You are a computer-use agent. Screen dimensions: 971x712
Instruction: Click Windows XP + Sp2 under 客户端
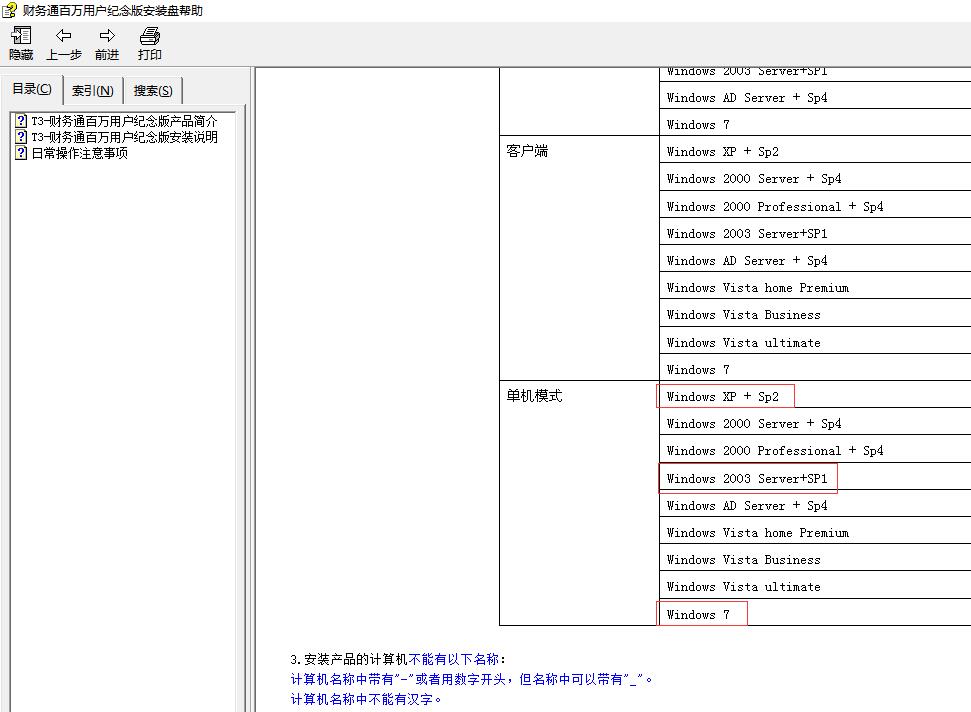tap(723, 152)
